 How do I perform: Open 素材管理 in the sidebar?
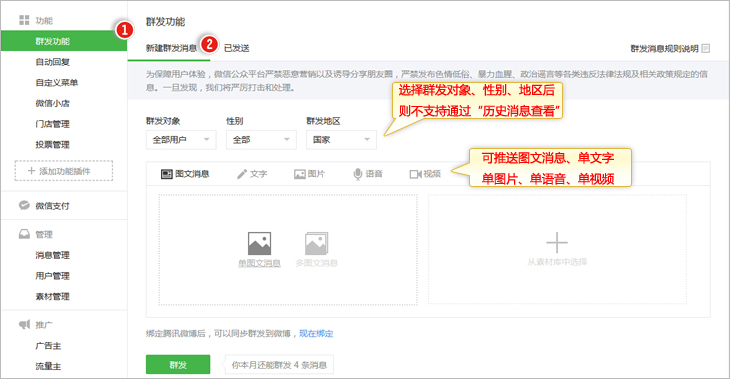(x=53, y=296)
